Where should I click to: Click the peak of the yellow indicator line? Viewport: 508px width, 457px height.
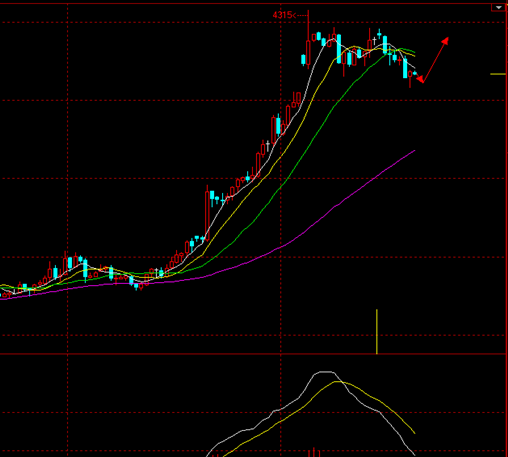point(338,381)
